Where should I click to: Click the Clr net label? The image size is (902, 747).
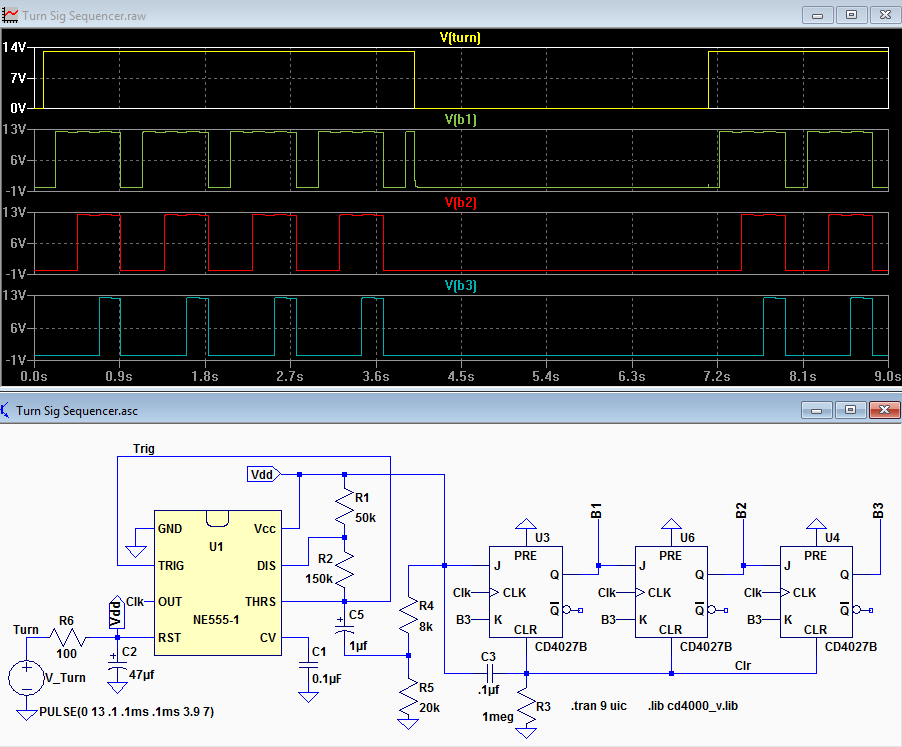(743, 665)
